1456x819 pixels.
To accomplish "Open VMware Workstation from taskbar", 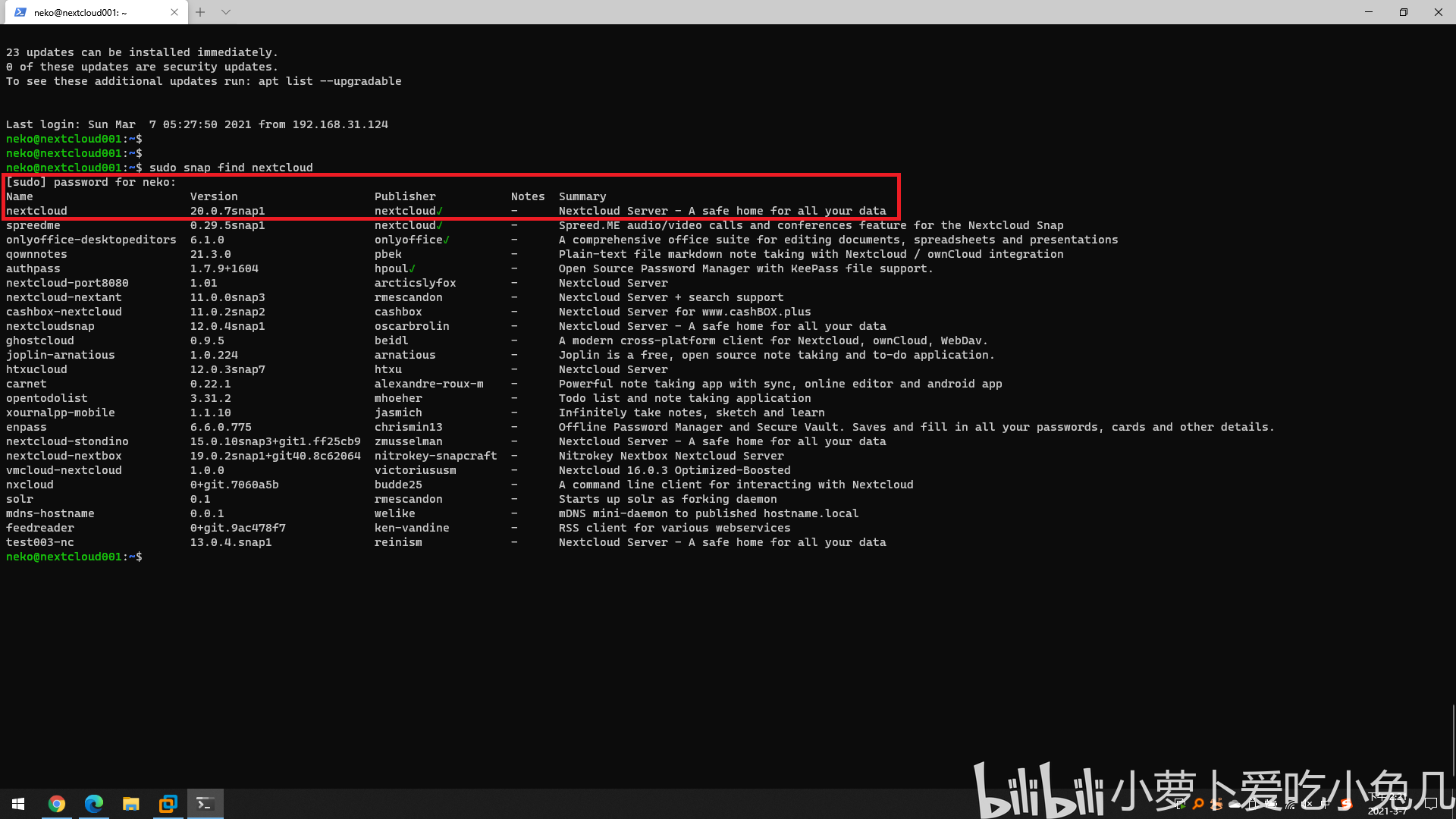I will click(168, 804).
